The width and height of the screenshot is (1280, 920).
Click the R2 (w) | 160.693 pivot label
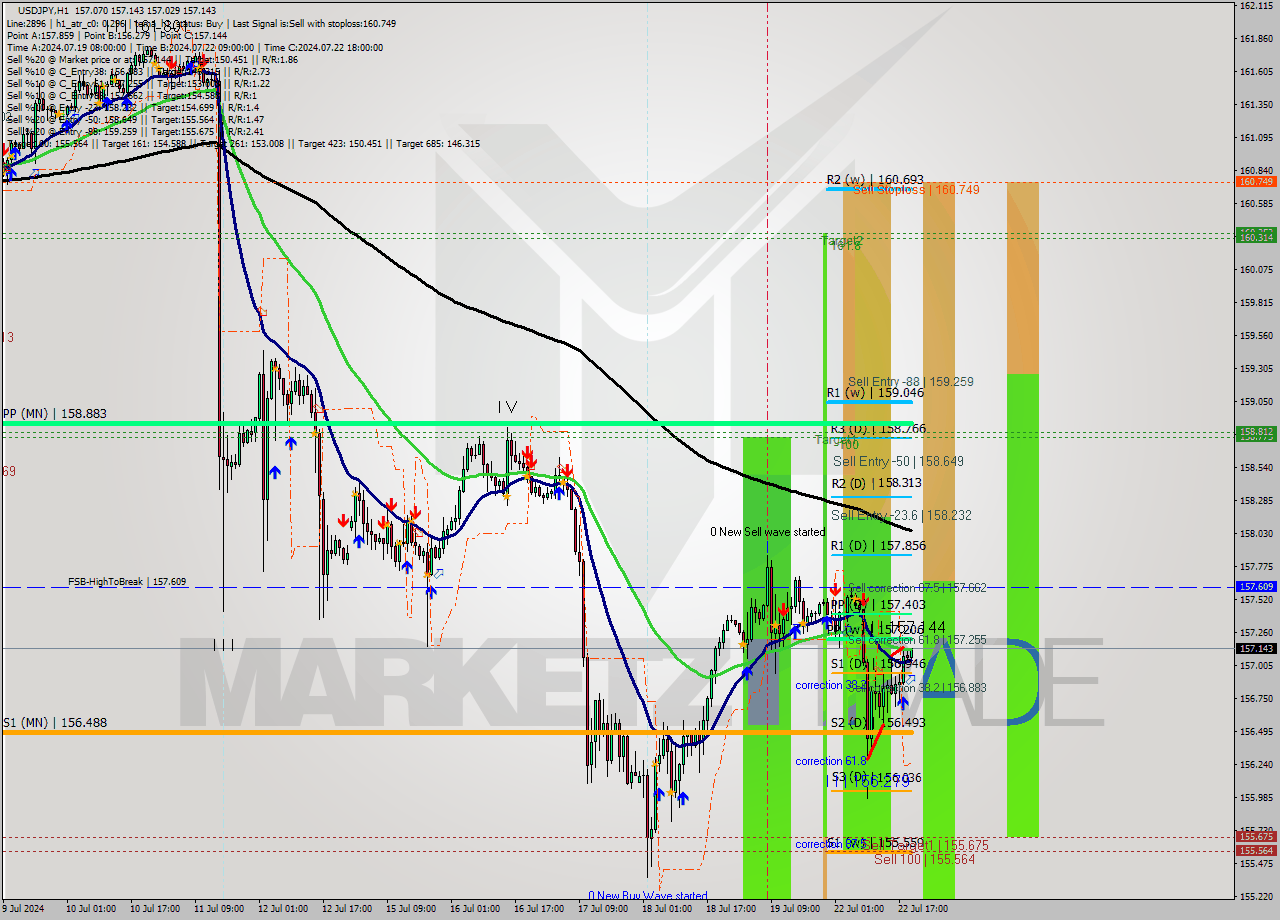coord(875,180)
